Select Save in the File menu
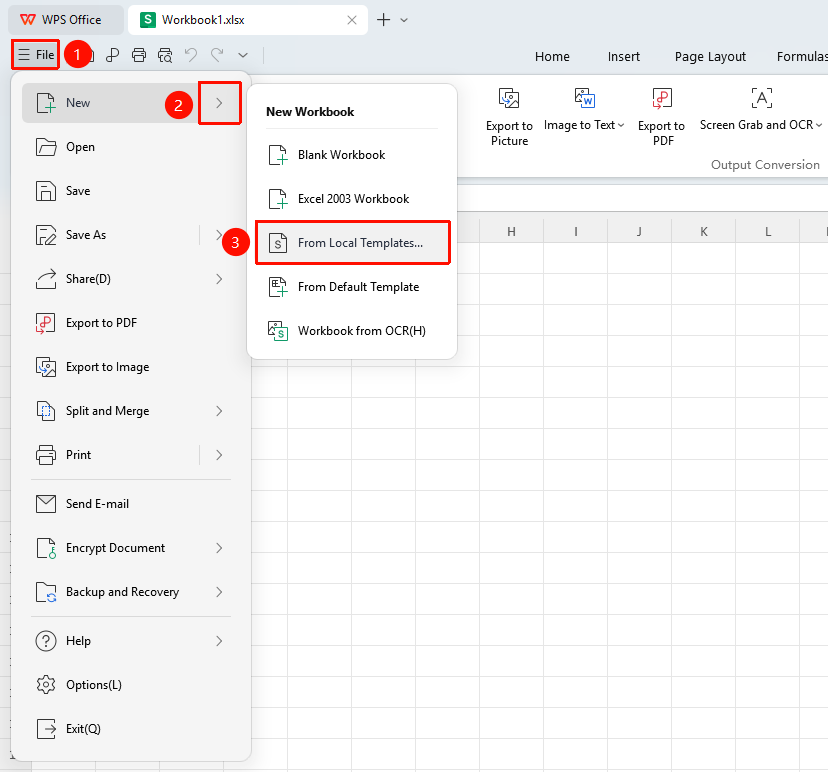 [x=131, y=191]
